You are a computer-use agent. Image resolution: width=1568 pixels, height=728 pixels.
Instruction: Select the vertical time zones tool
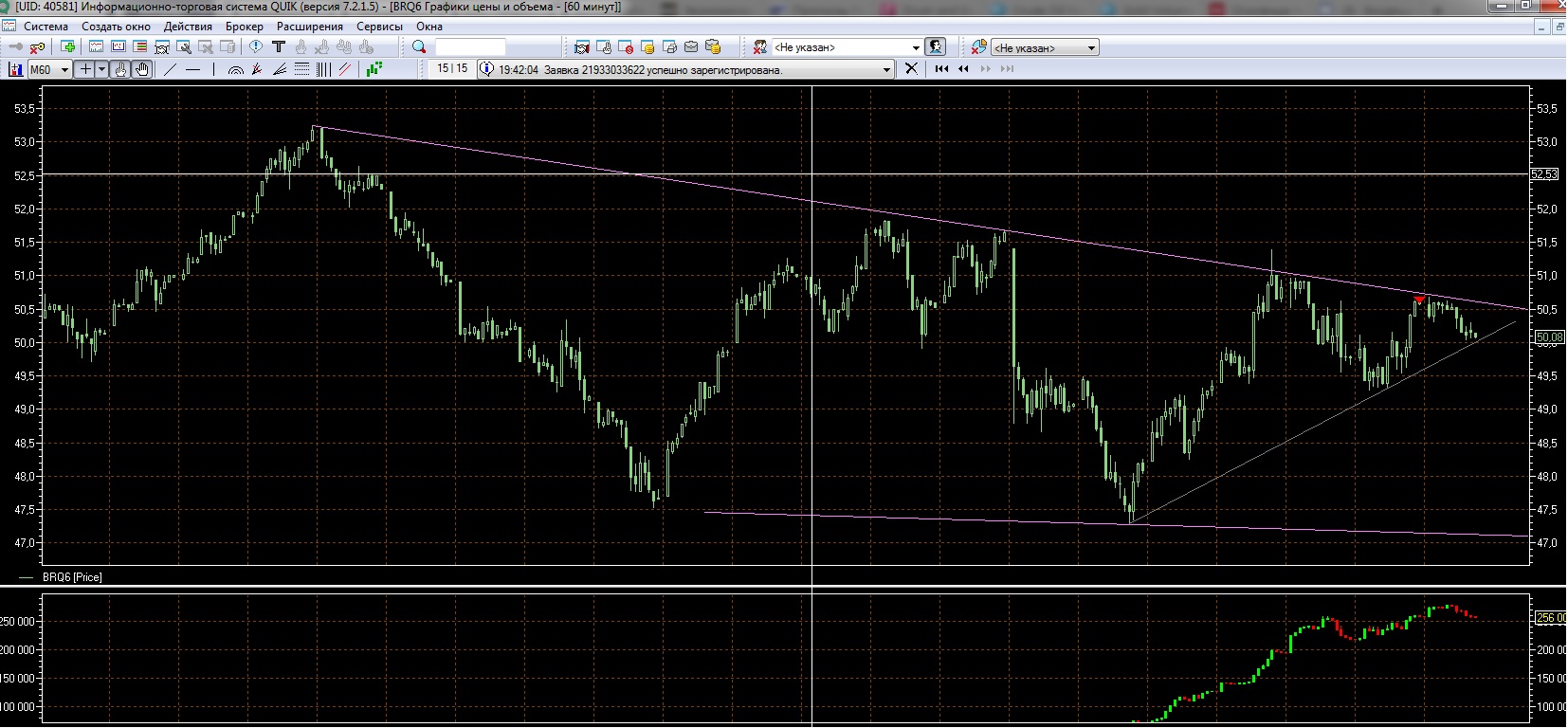point(323,69)
